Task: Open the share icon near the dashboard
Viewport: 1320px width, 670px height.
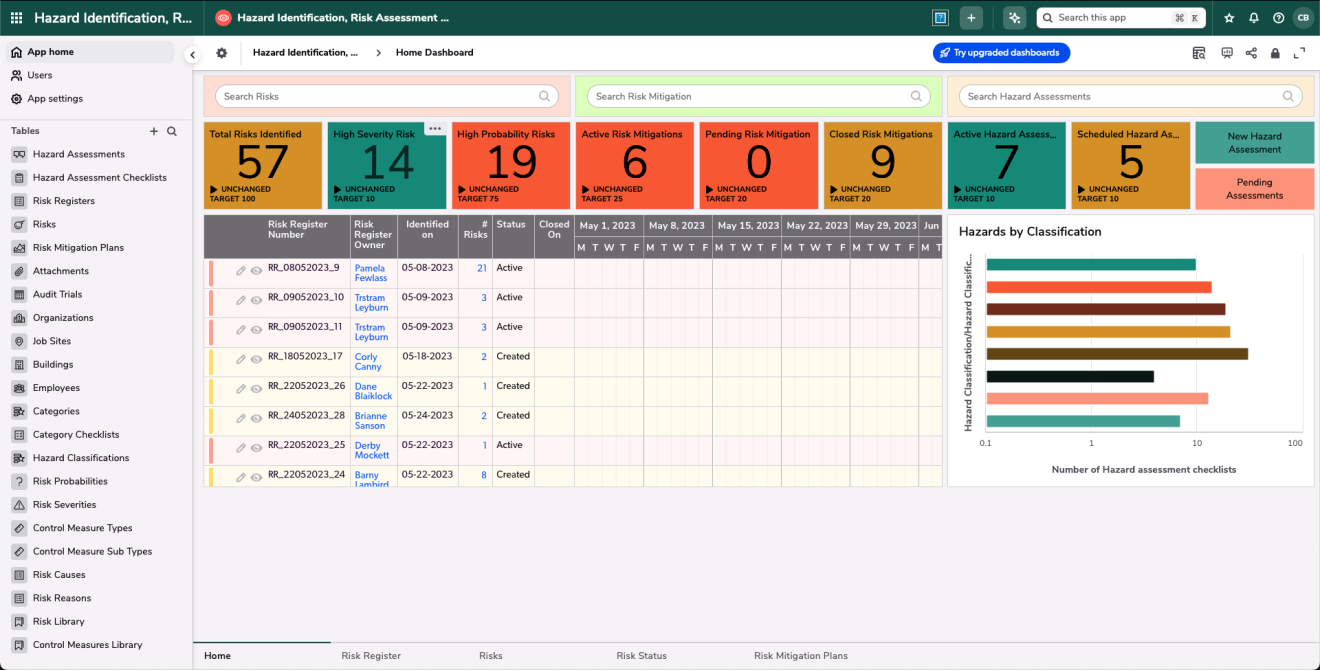Action: coord(1251,53)
